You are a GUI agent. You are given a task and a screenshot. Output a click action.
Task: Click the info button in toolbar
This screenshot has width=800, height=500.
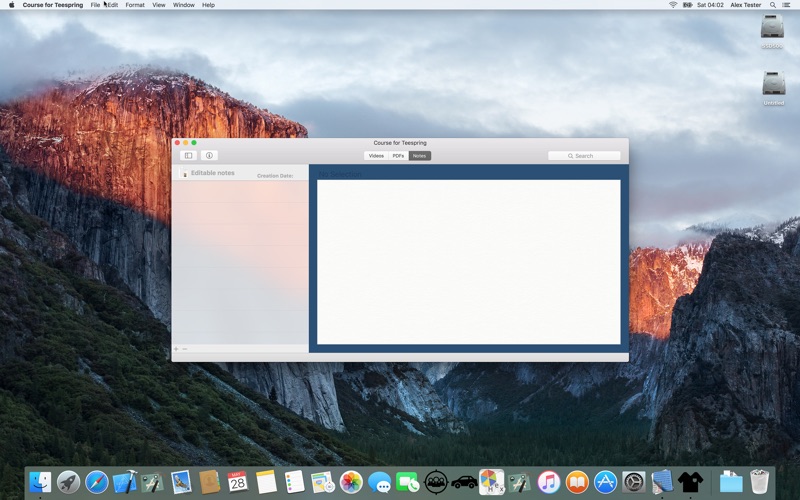coord(209,155)
